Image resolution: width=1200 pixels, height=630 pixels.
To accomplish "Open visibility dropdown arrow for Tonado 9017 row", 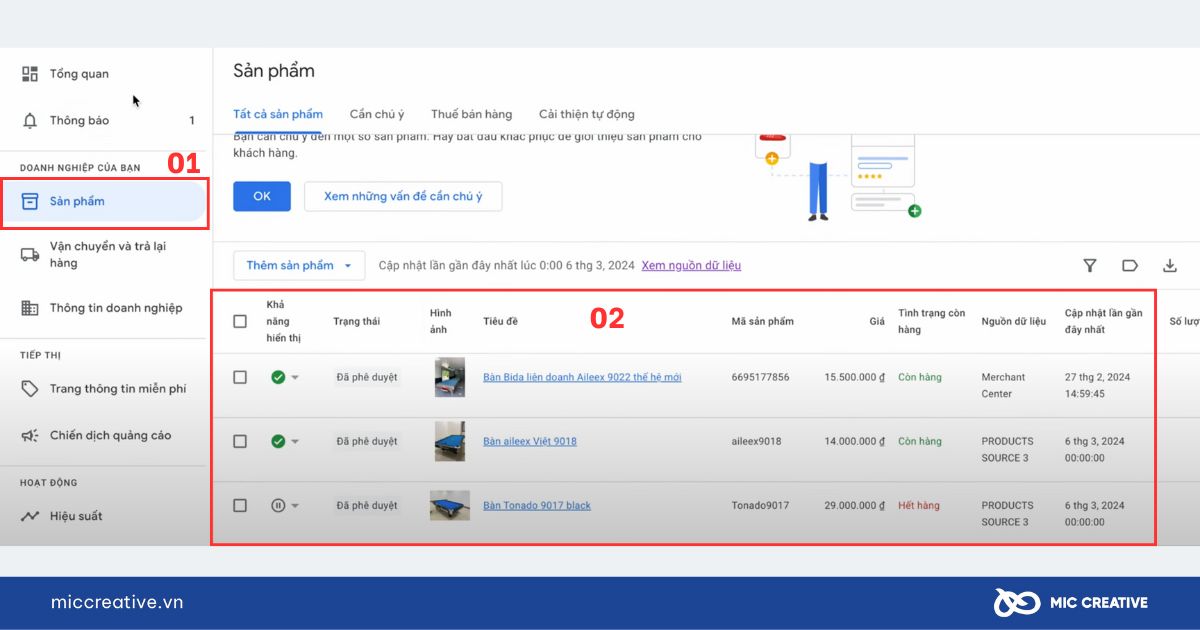I will [295, 506].
